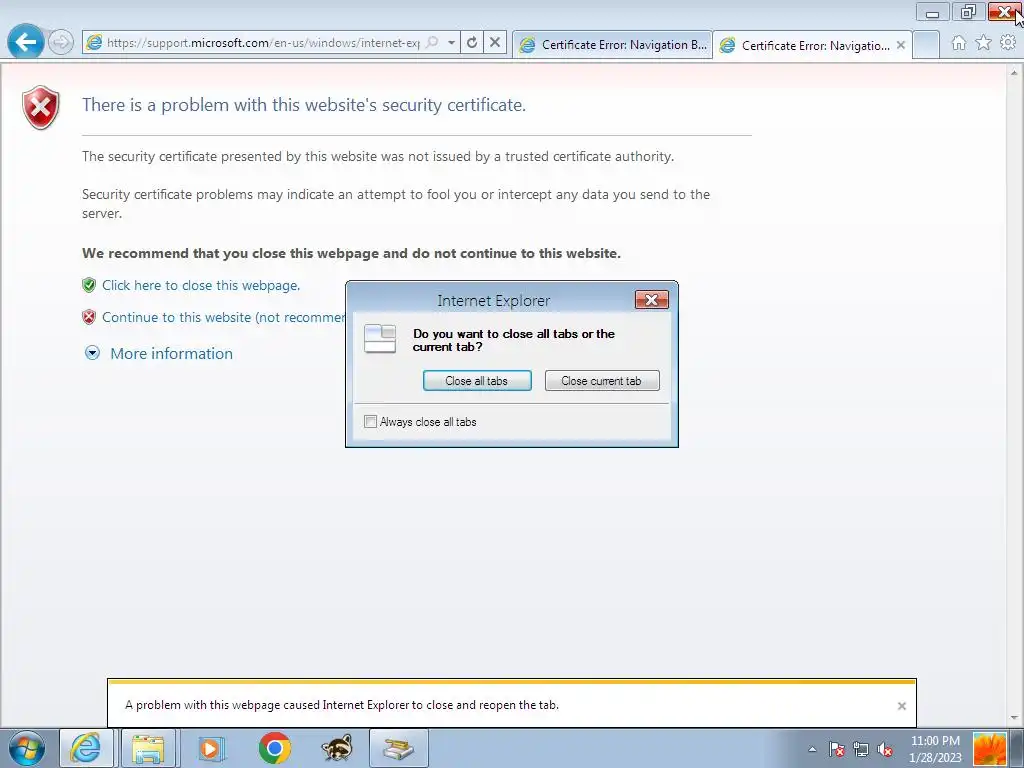Refresh the page with the reload icon
Screen dimensions: 1024x768
coord(472,43)
